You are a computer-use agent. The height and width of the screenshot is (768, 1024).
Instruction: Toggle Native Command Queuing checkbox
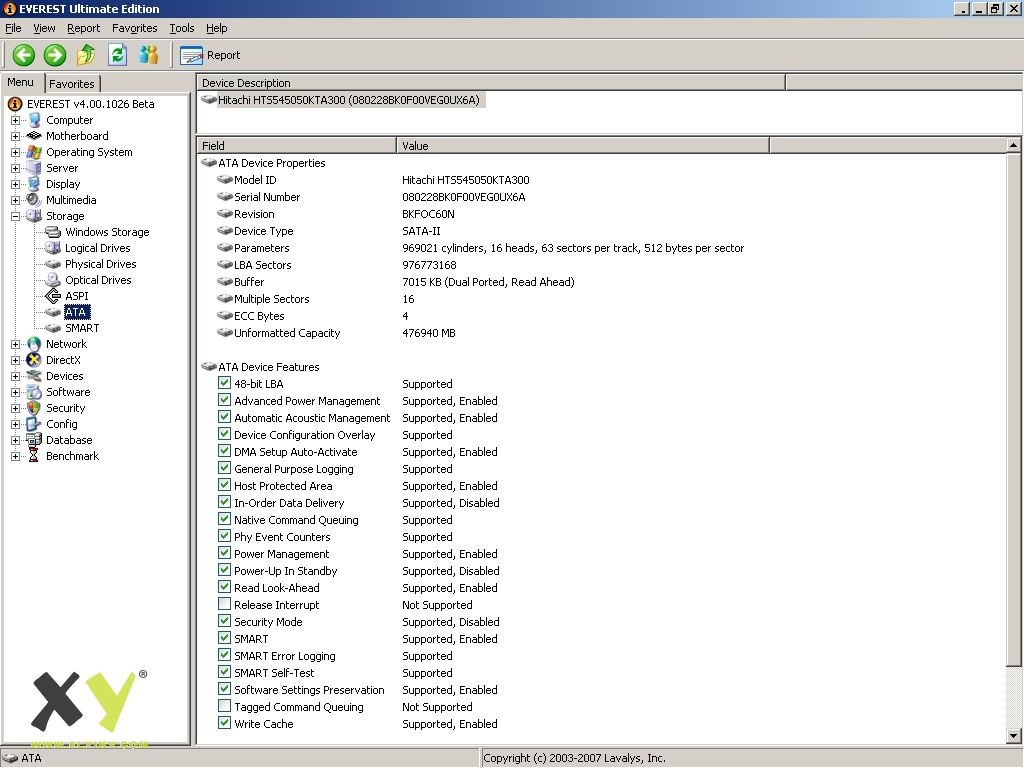224,519
